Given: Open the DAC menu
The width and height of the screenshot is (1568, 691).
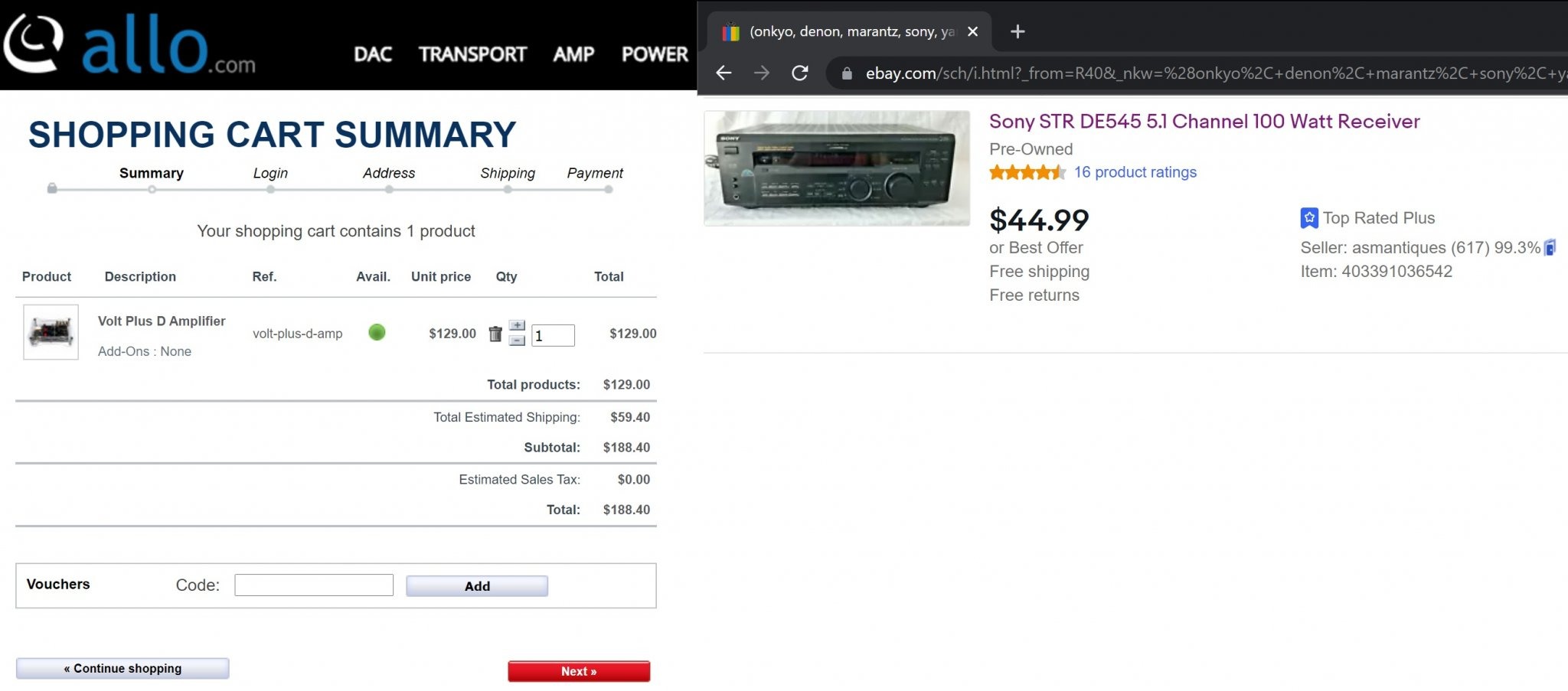Looking at the screenshot, I should (373, 54).
